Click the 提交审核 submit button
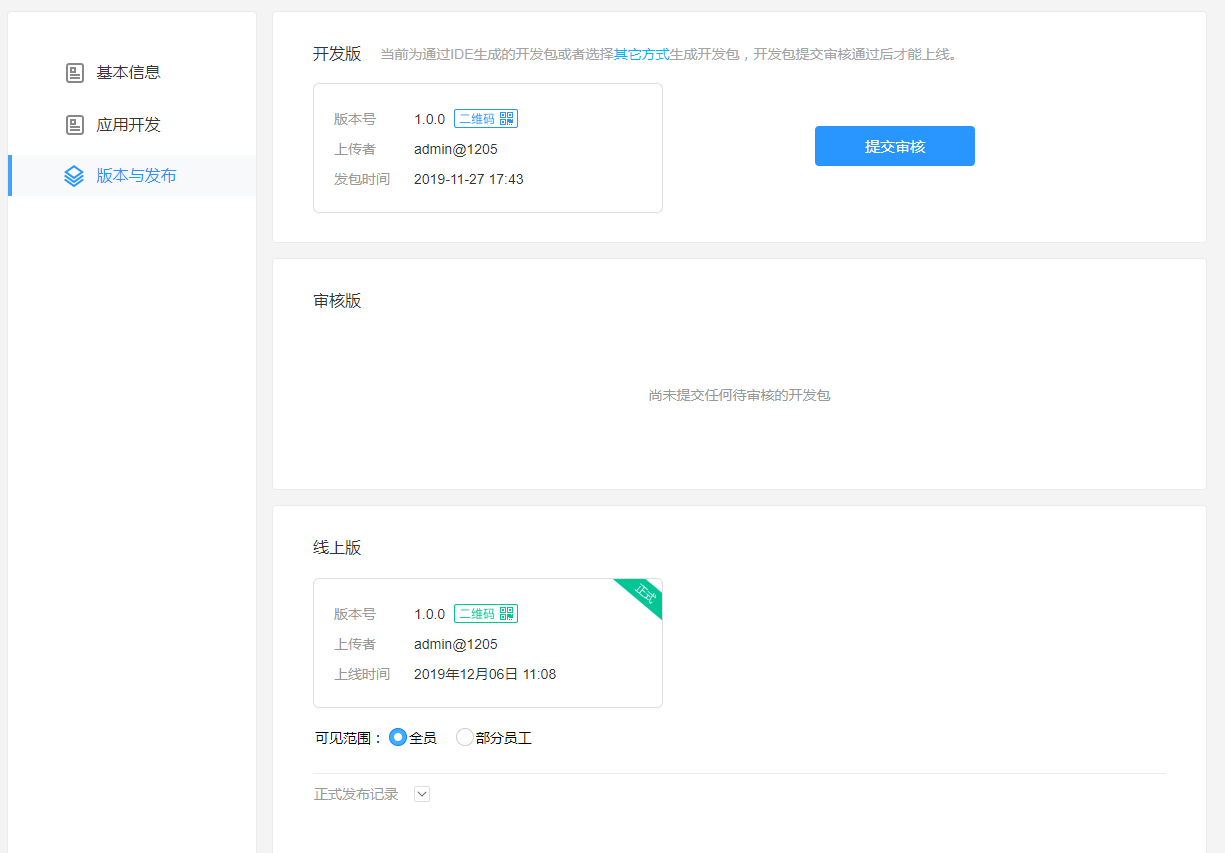The width and height of the screenshot is (1225, 853). point(894,145)
